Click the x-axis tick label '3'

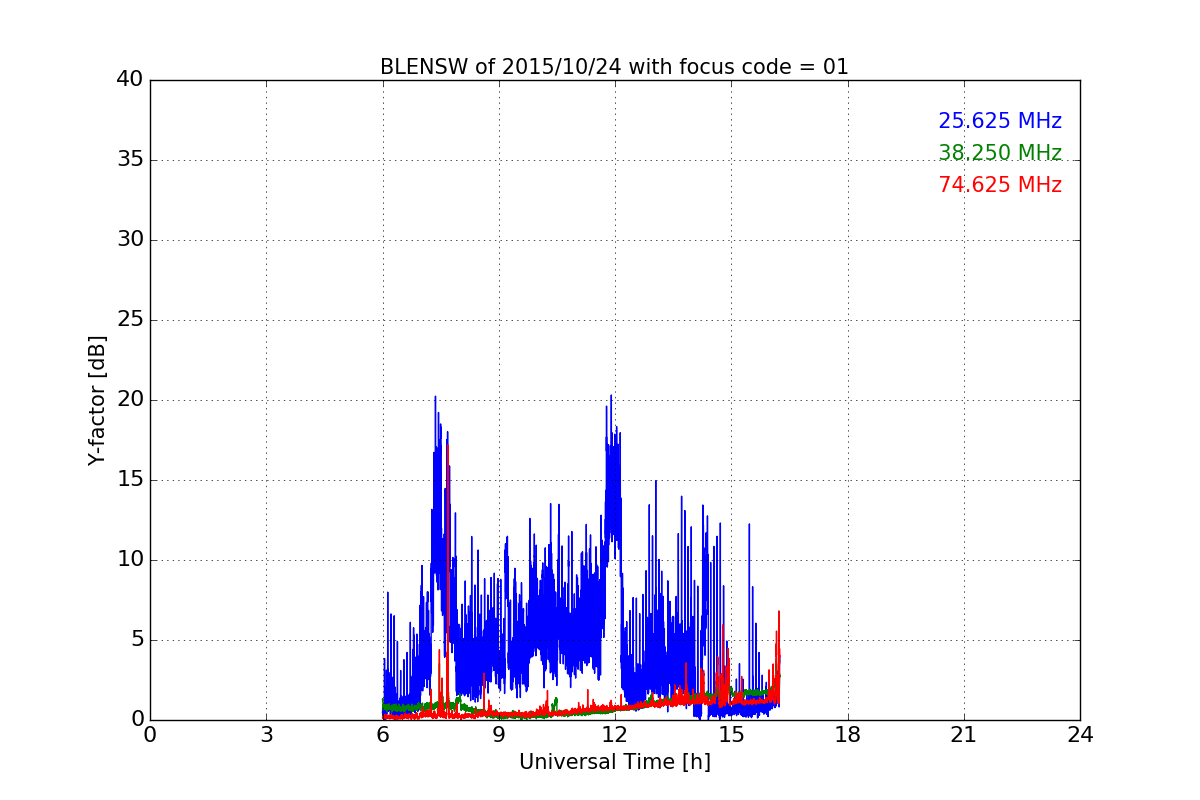tap(266, 735)
